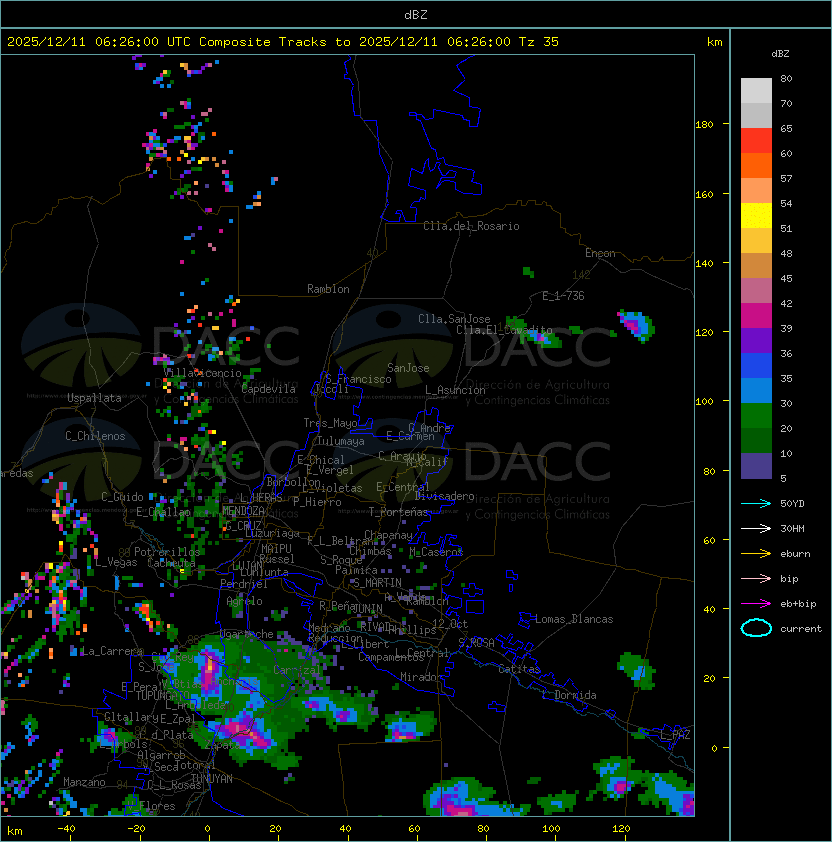This screenshot has width=832, height=842.
Task: Click the 'Villavicencio' map label
Action: [202, 373]
